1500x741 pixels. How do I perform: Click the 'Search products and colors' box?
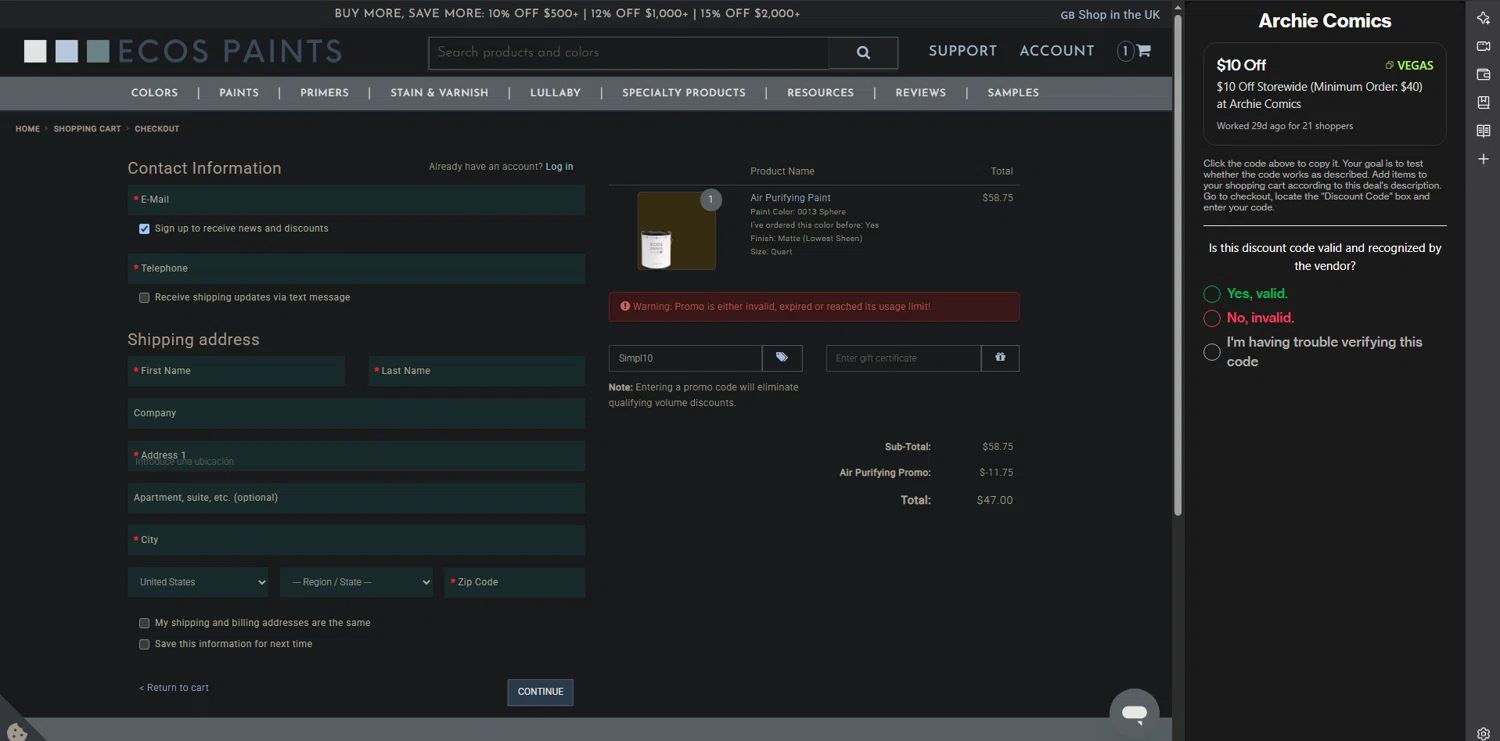[629, 53]
